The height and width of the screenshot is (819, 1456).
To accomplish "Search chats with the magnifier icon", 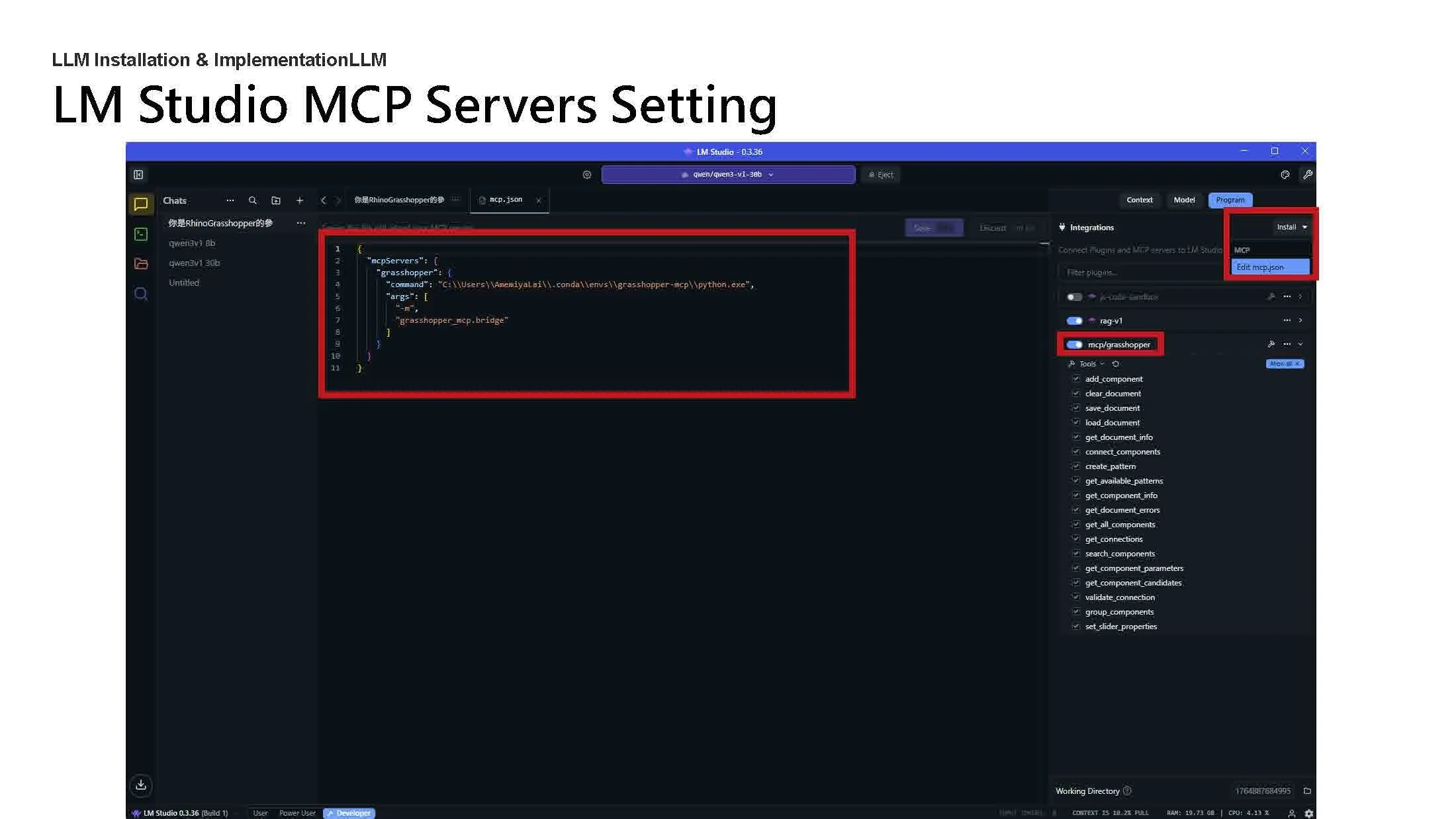I will (252, 200).
